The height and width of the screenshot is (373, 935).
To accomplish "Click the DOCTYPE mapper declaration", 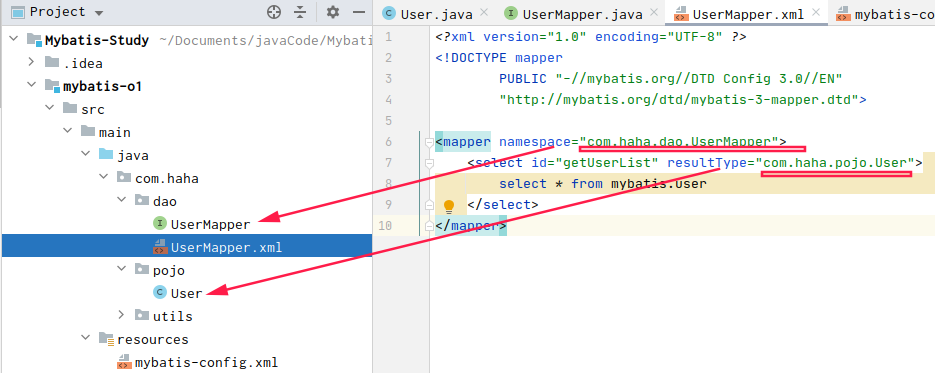I will (x=499, y=58).
